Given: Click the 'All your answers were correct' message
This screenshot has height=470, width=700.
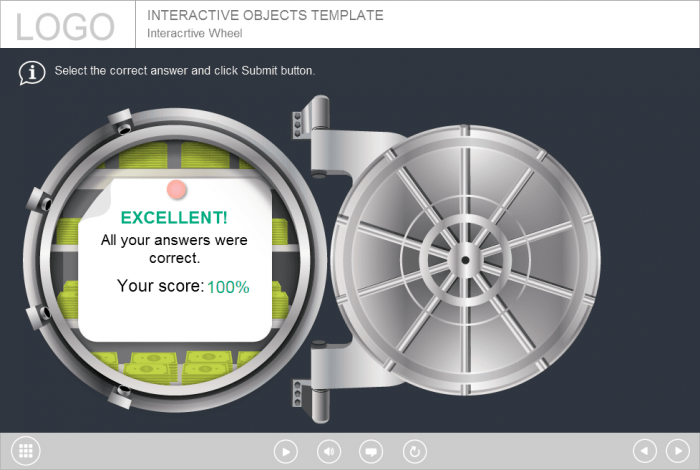Looking at the screenshot, I should pyautogui.click(x=174, y=249).
